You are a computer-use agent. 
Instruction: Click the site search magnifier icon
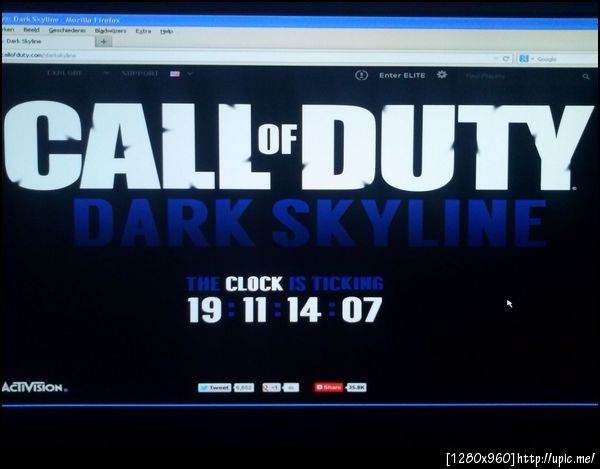tap(585, 77)
